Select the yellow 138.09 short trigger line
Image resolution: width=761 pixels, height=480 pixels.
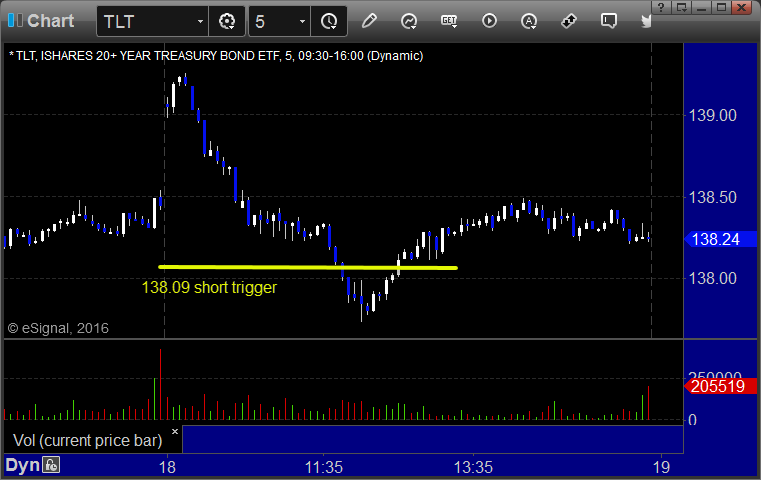tap(308, 267)
